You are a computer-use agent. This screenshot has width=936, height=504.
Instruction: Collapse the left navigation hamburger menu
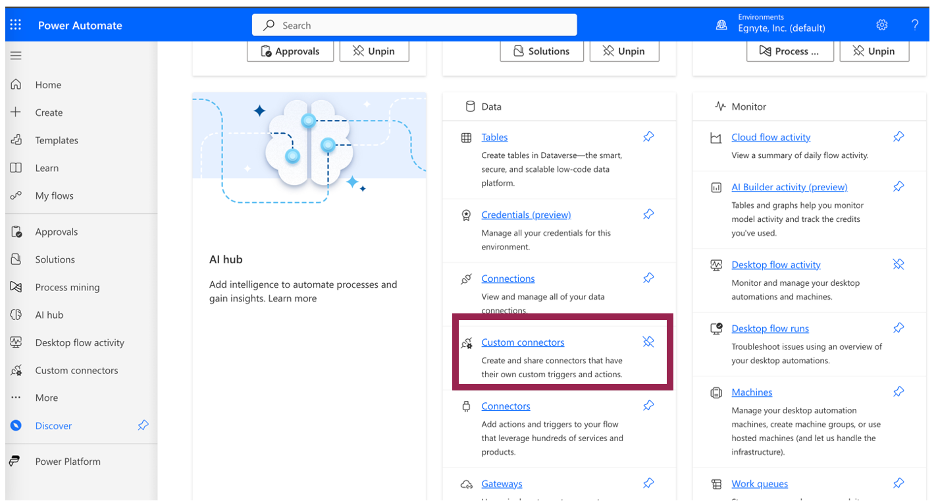click(16, 56)
